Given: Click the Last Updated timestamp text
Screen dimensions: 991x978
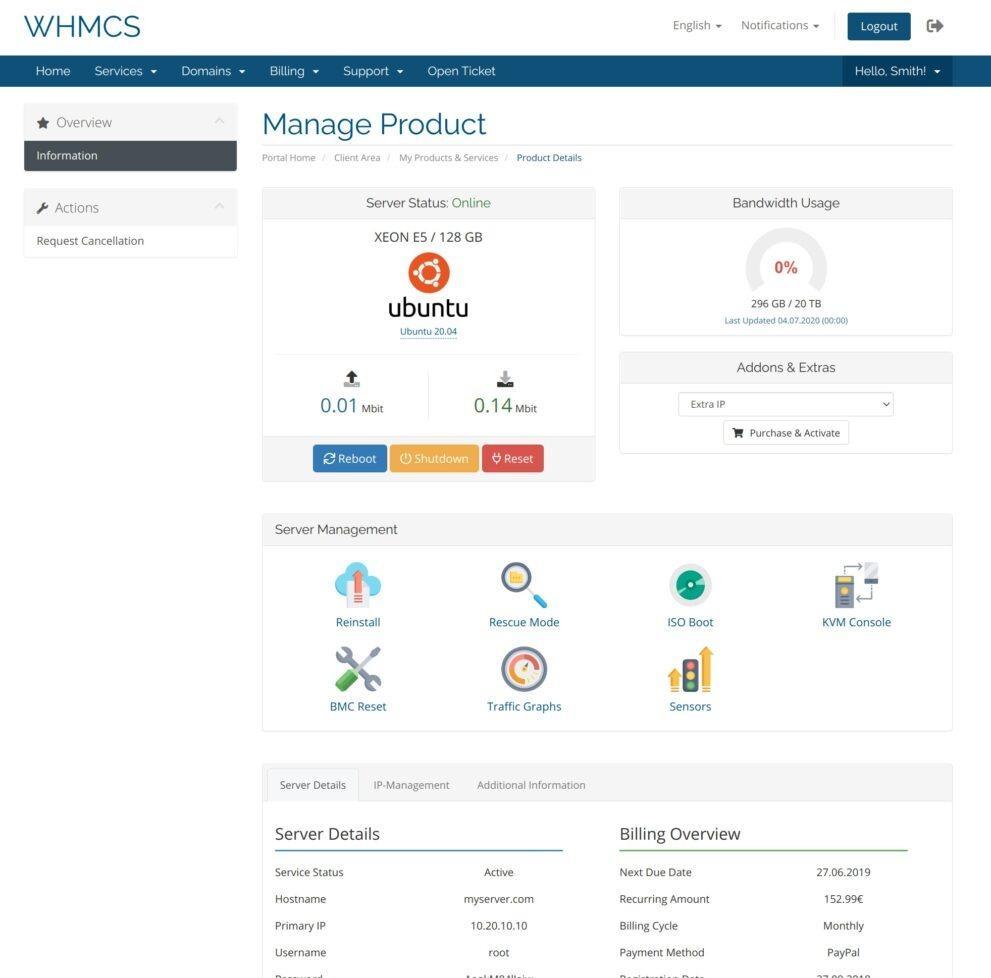Looking at the screenshot, I should tap(786, 321).
